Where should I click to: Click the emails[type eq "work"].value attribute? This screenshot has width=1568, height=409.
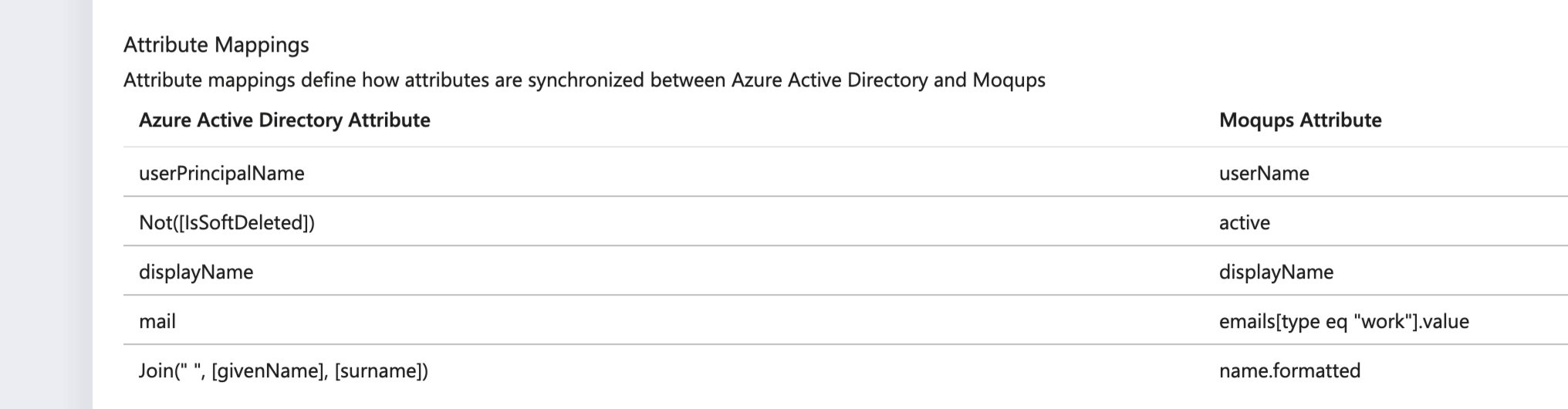[x=1343, y=322]
